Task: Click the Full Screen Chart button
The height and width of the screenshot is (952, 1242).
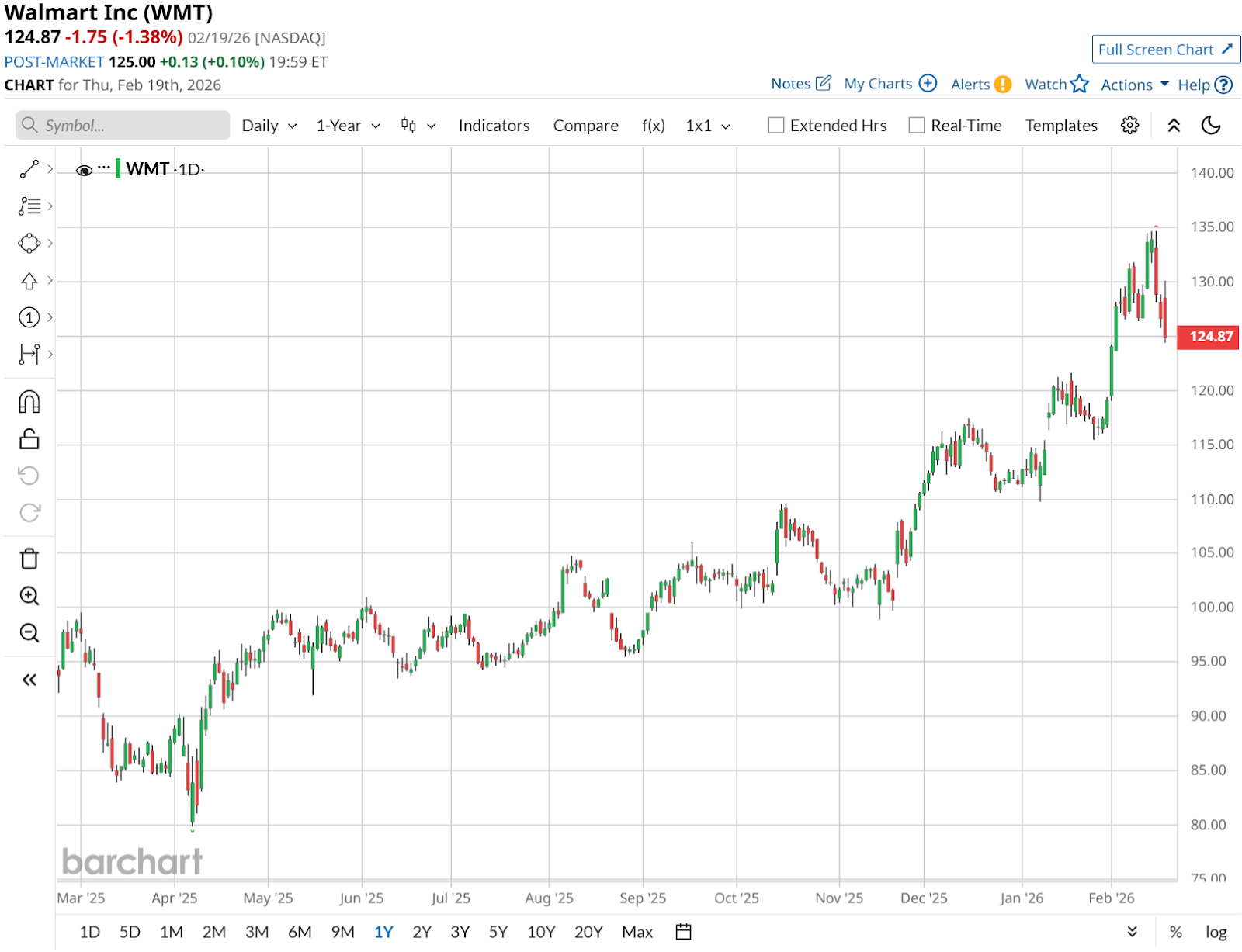Action: [1165, 50]
